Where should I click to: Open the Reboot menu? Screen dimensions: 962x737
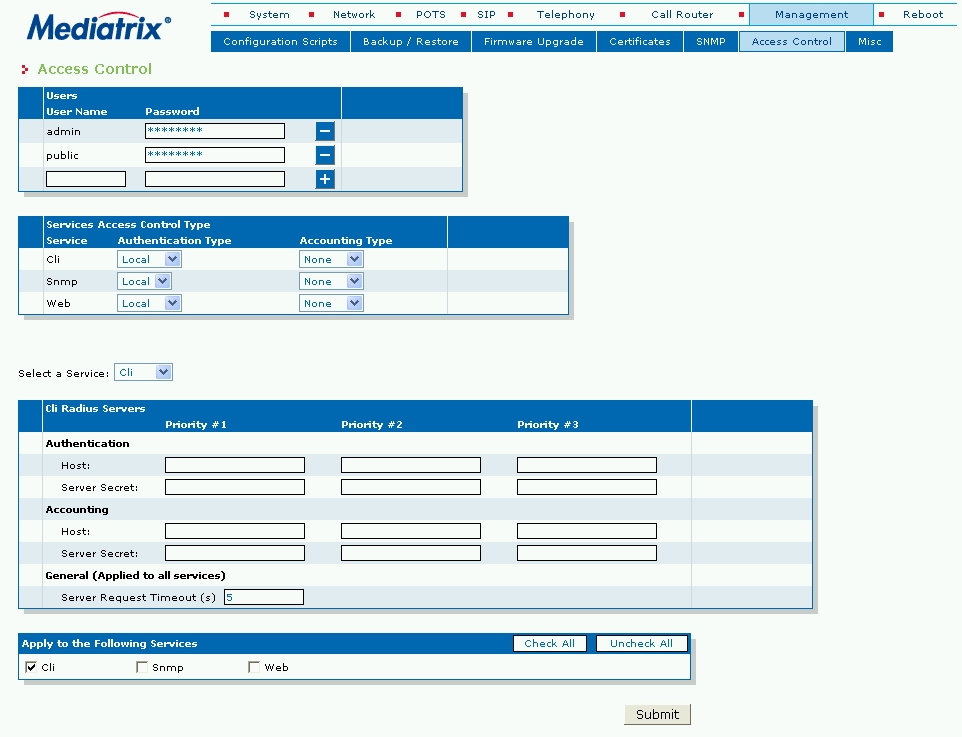coord(923,14)
